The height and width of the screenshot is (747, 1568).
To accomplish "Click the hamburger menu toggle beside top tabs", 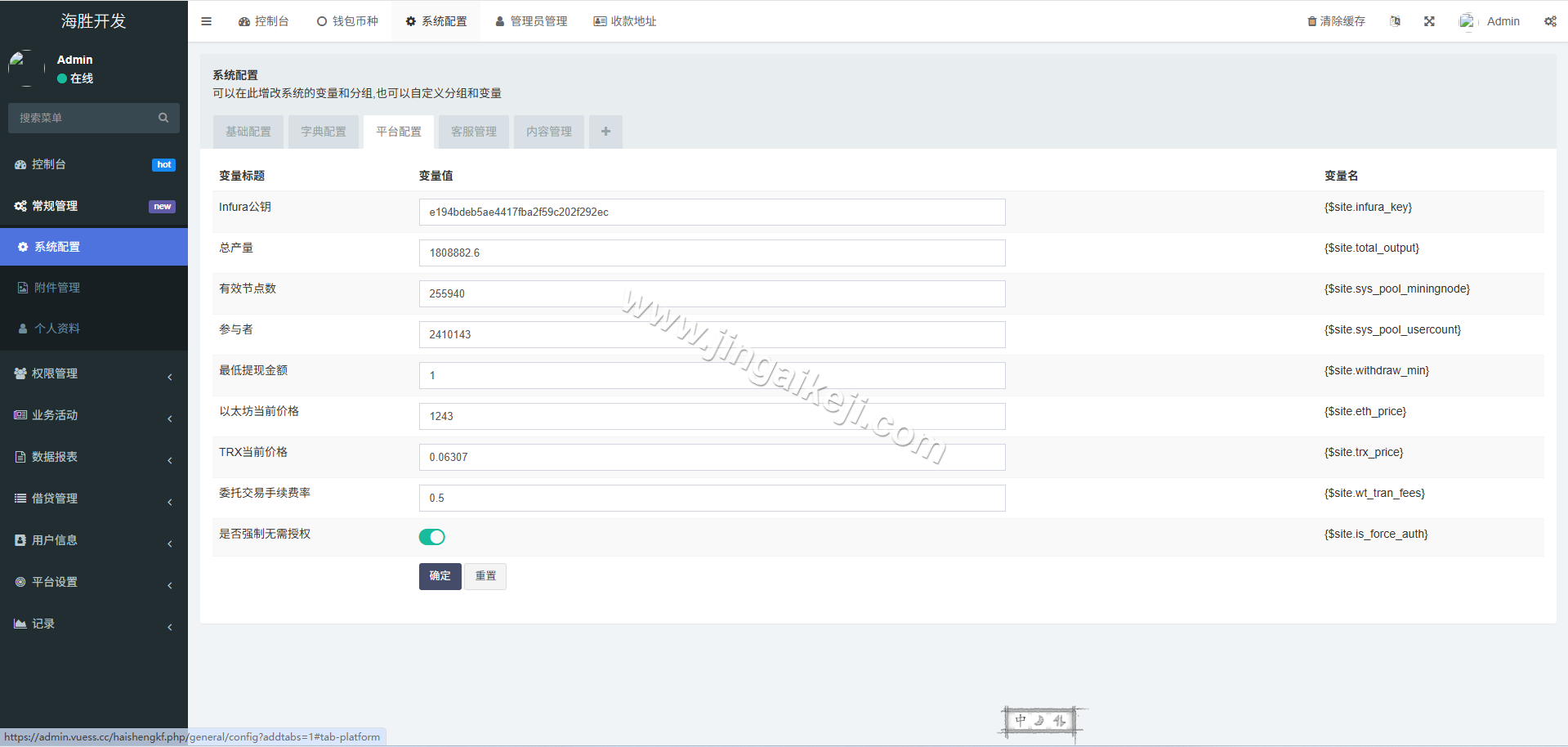I will (206, 20).
